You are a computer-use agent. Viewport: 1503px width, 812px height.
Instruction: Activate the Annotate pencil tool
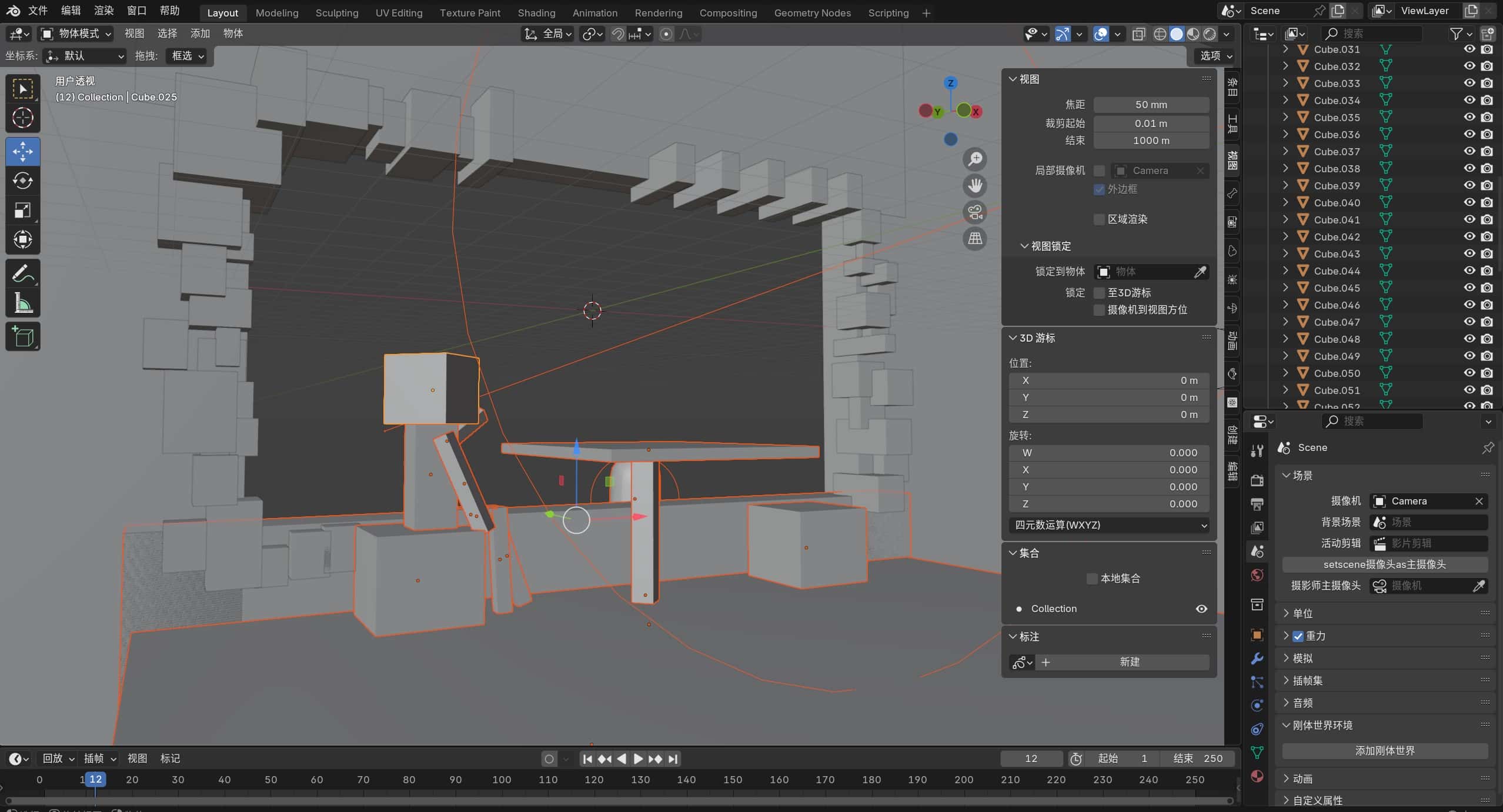tap(22, 273)
